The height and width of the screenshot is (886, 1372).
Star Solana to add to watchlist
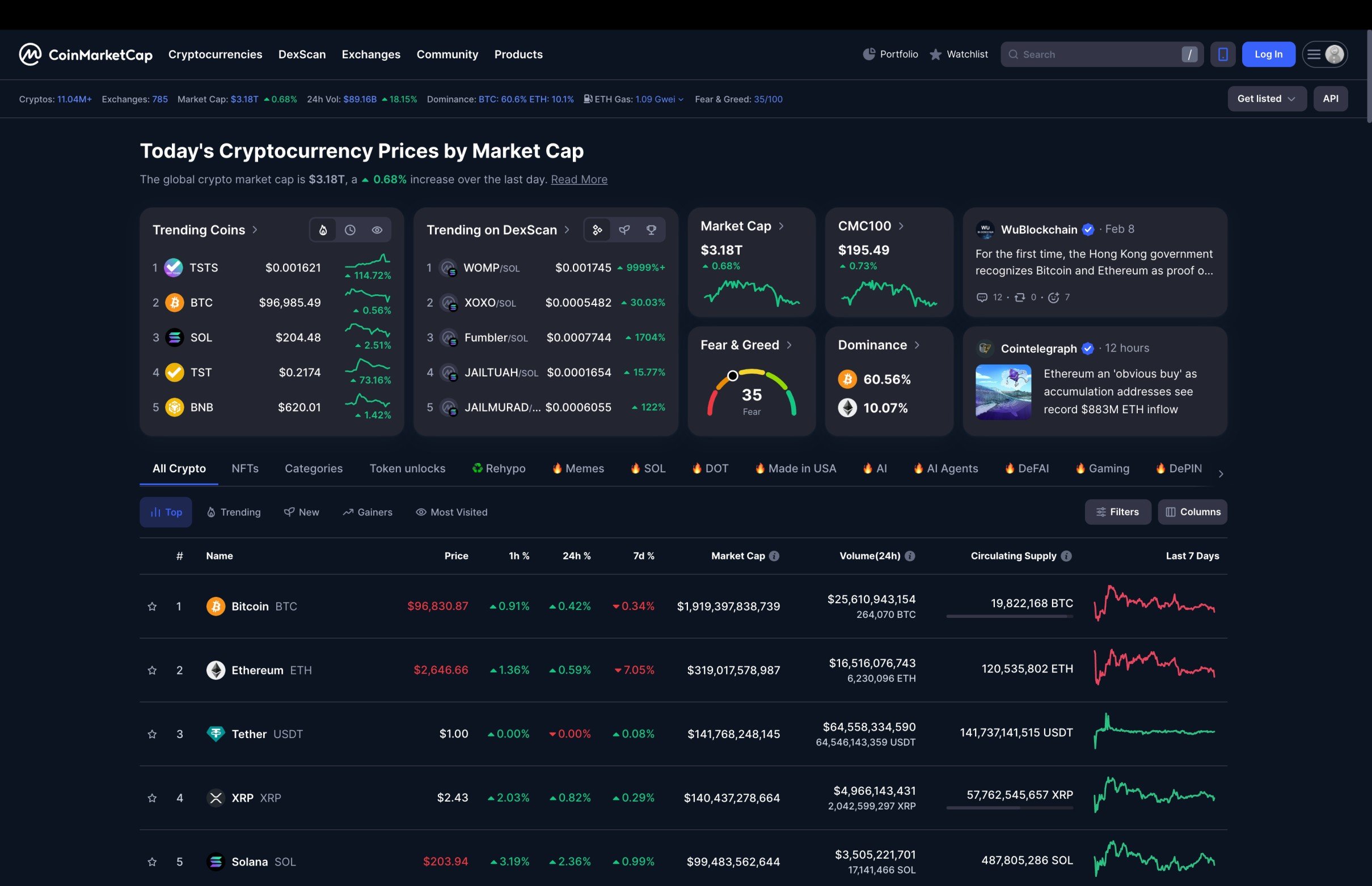coord(152,862)
